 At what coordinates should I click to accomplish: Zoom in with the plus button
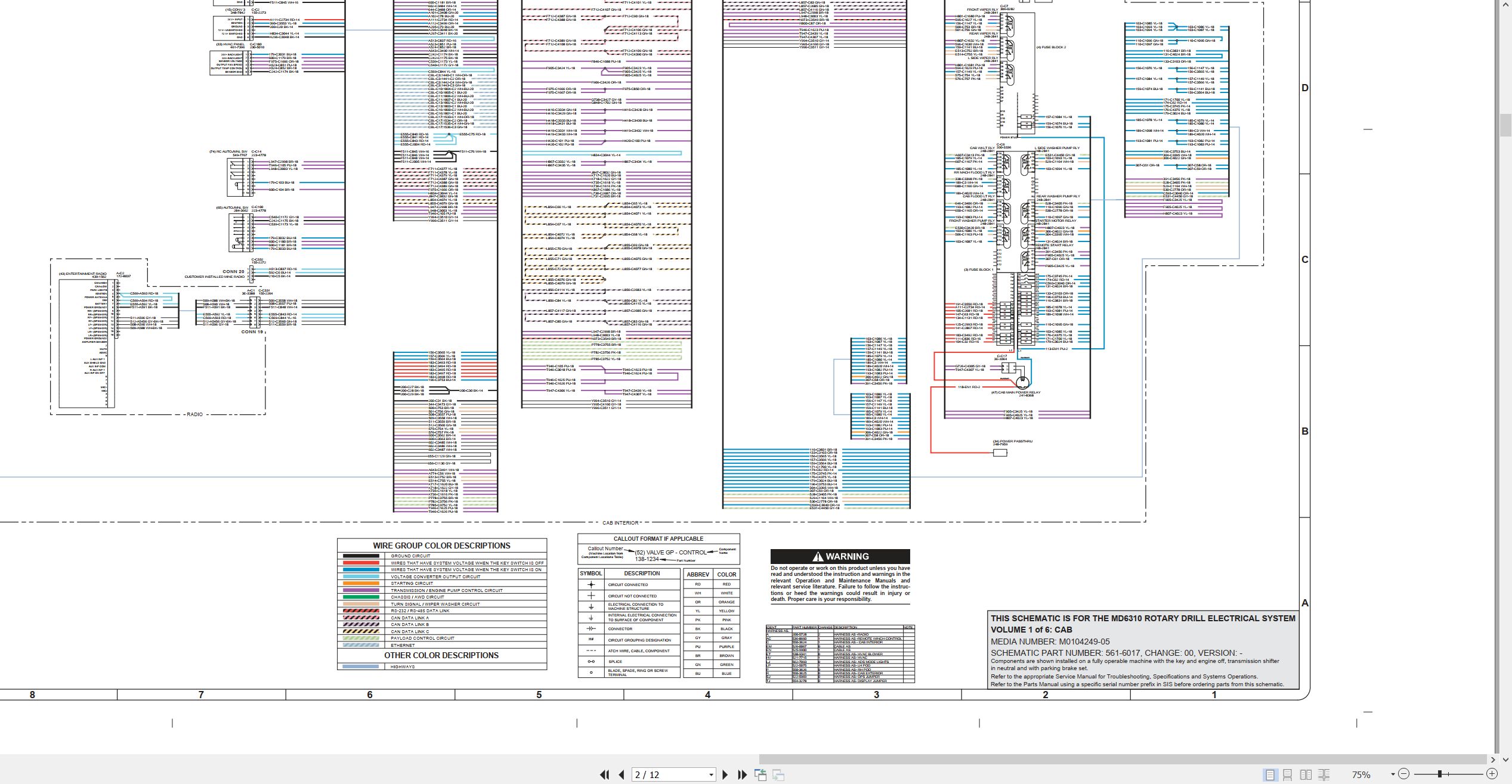1492,774
